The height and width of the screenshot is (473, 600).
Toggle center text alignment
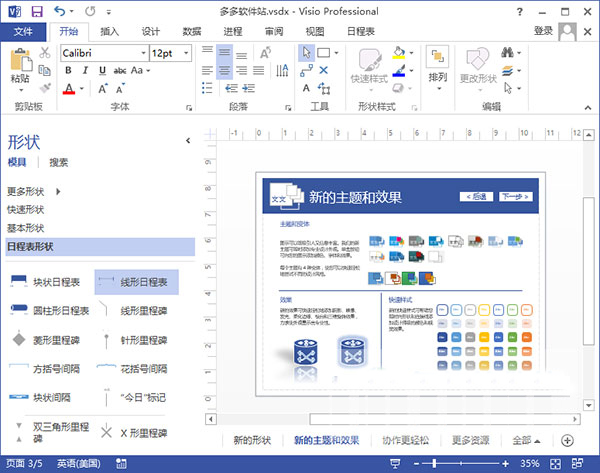coord(225,70)
